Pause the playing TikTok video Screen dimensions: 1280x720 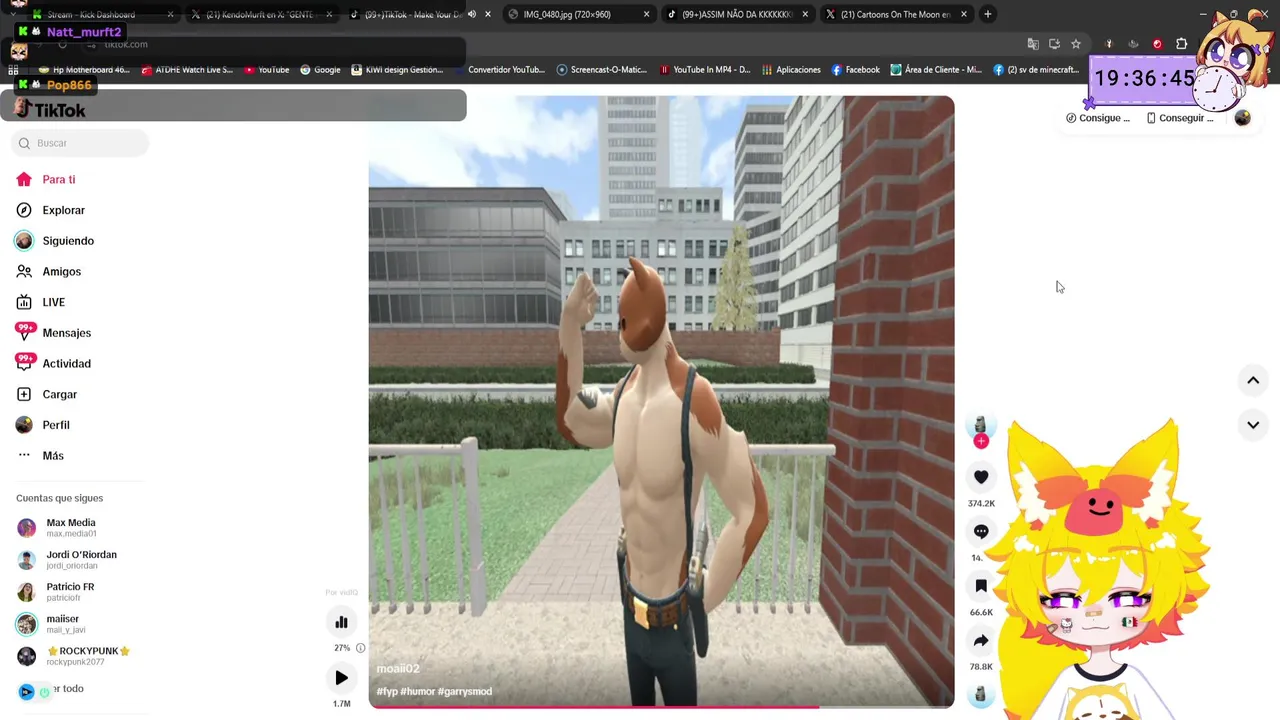coord(661,400)
